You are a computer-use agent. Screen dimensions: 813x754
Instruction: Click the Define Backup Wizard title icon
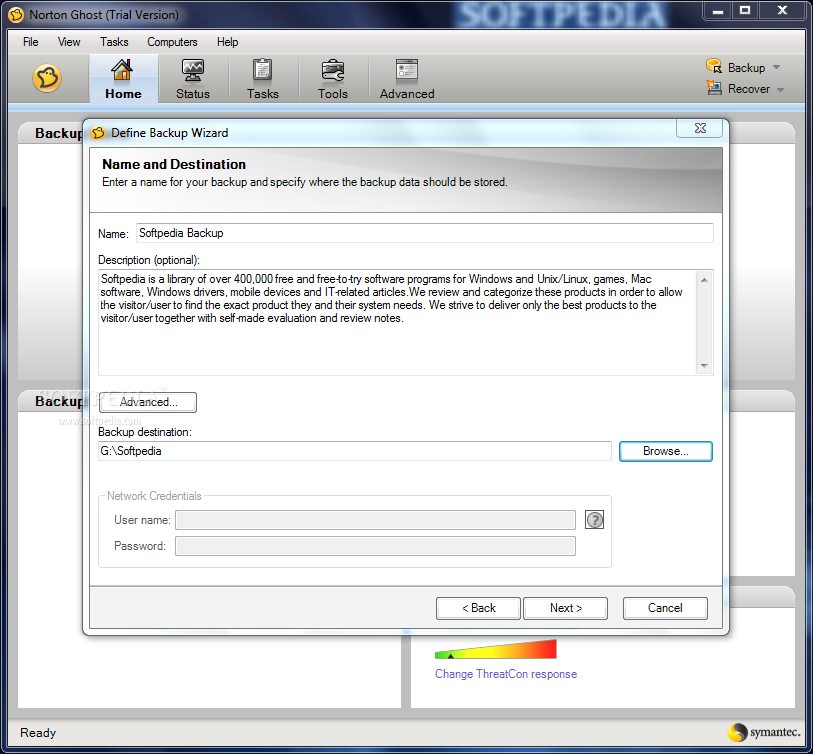(98, 133)
